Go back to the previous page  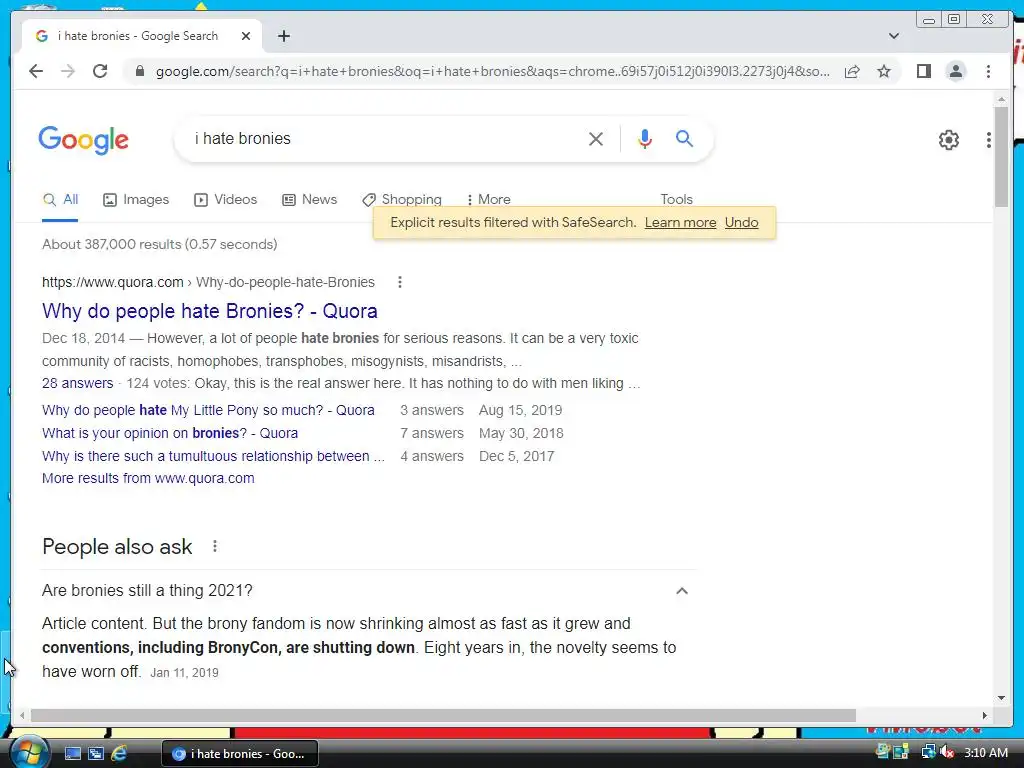point(36,71)
